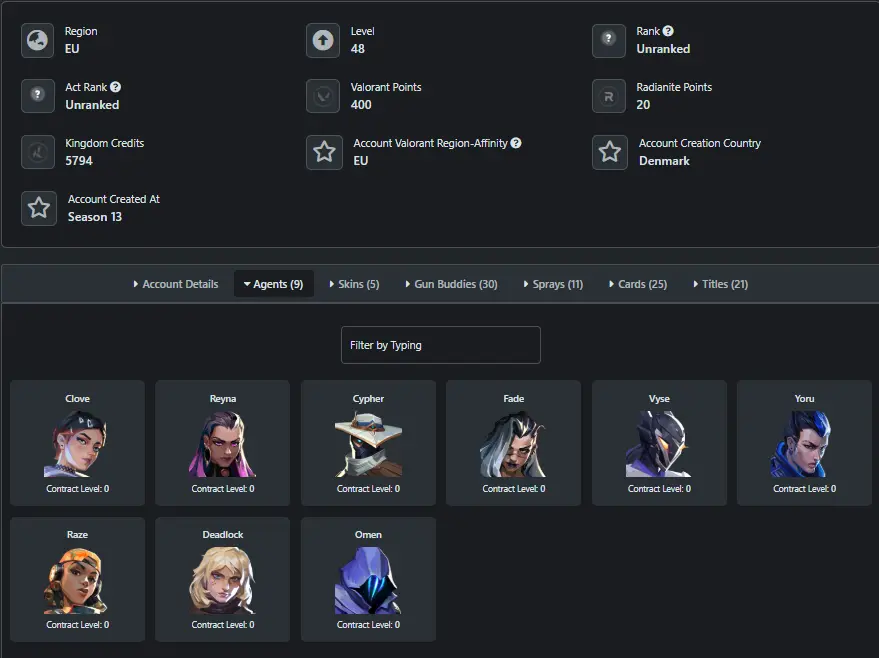Viewport: 879px width, 658px height.
Task: Open the help tooltip next to Rank
Action: click(668, 31)
